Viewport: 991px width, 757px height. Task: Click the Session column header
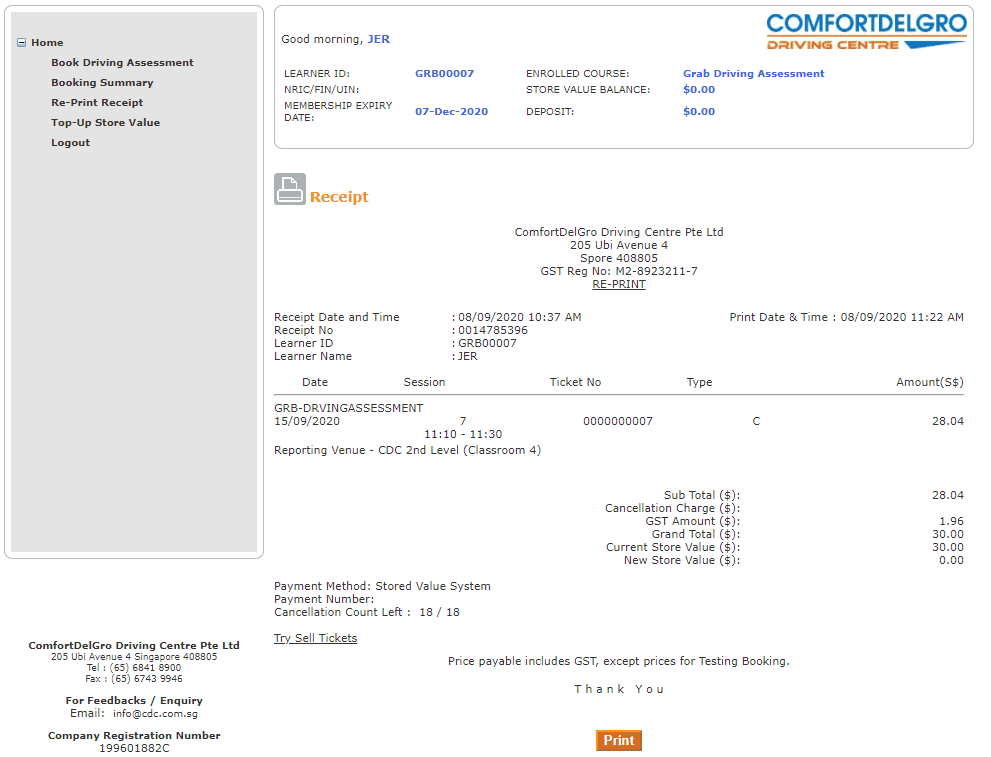425,382
